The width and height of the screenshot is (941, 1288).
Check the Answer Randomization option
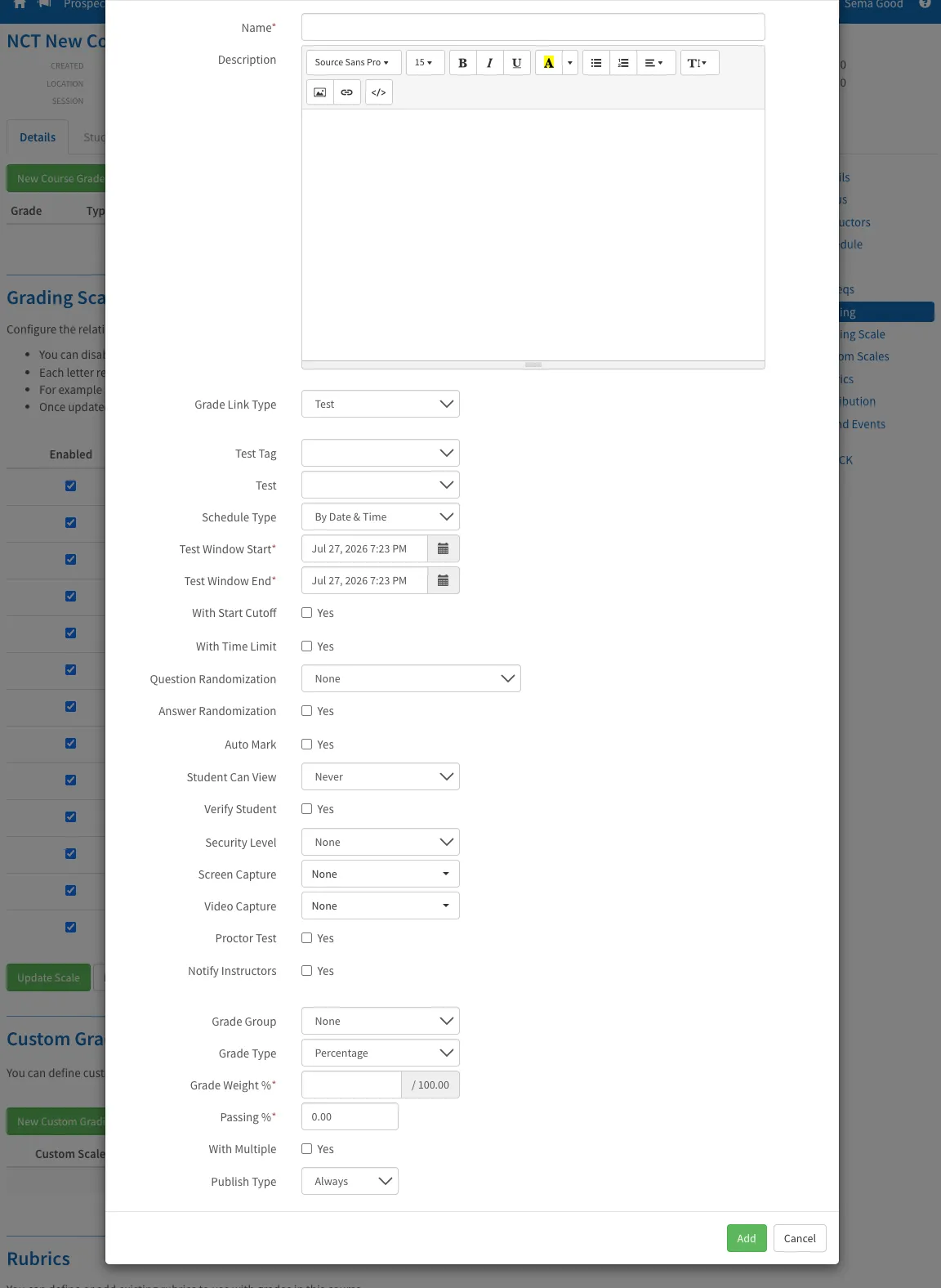(307, 711)
